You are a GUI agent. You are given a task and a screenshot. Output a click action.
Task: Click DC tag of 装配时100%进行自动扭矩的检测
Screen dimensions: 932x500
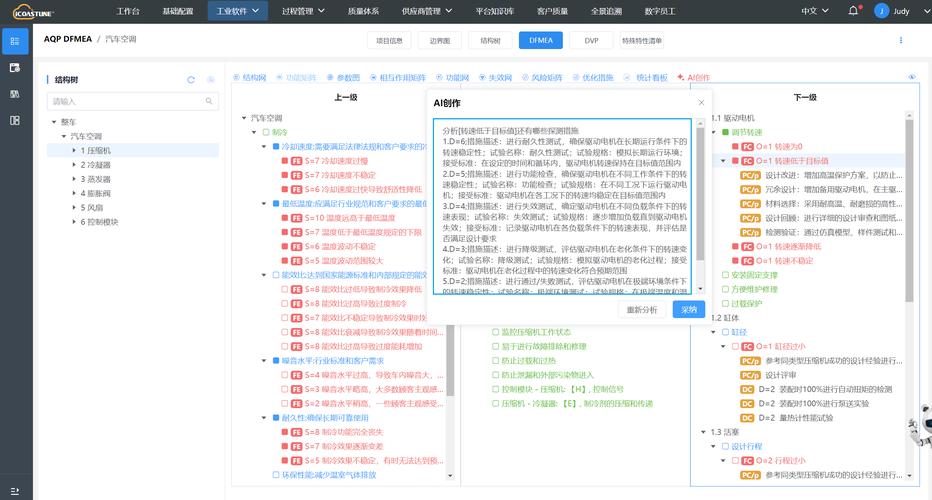(747, 389)
